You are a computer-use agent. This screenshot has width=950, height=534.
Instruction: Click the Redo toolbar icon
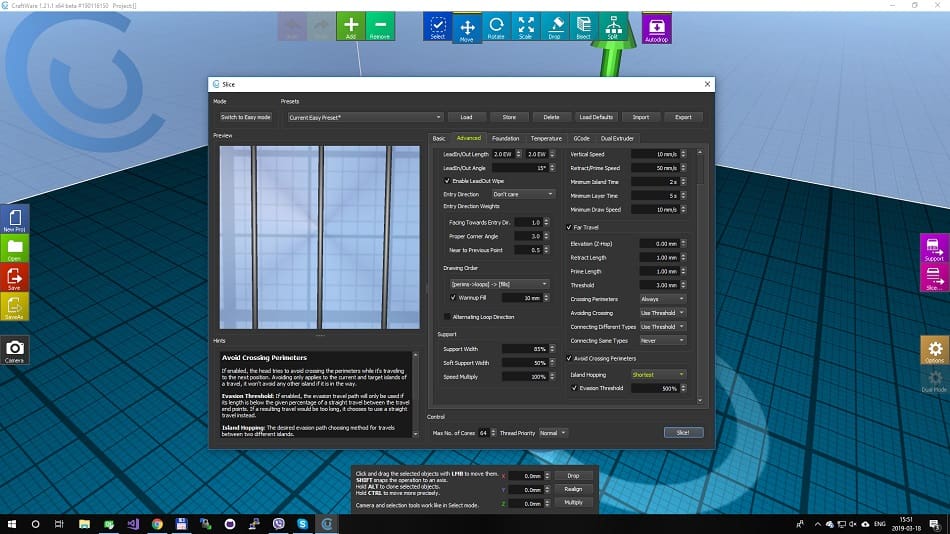click(321, 27)
